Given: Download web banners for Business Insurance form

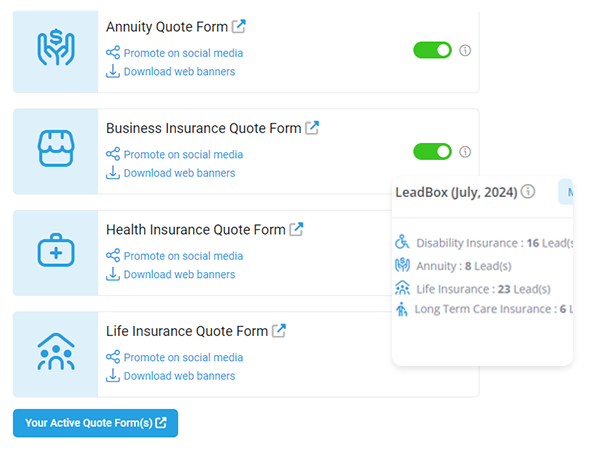Looking at the screenshot, I should (179, 173).
